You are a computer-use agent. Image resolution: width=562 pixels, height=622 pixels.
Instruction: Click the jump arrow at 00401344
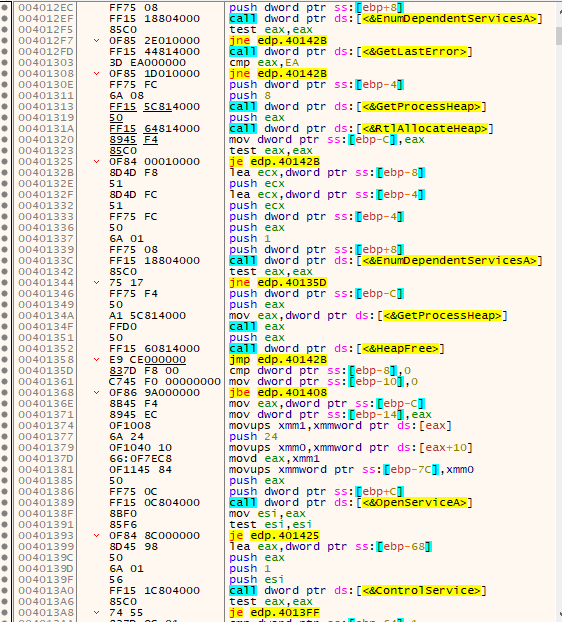(x=96, y=282)
